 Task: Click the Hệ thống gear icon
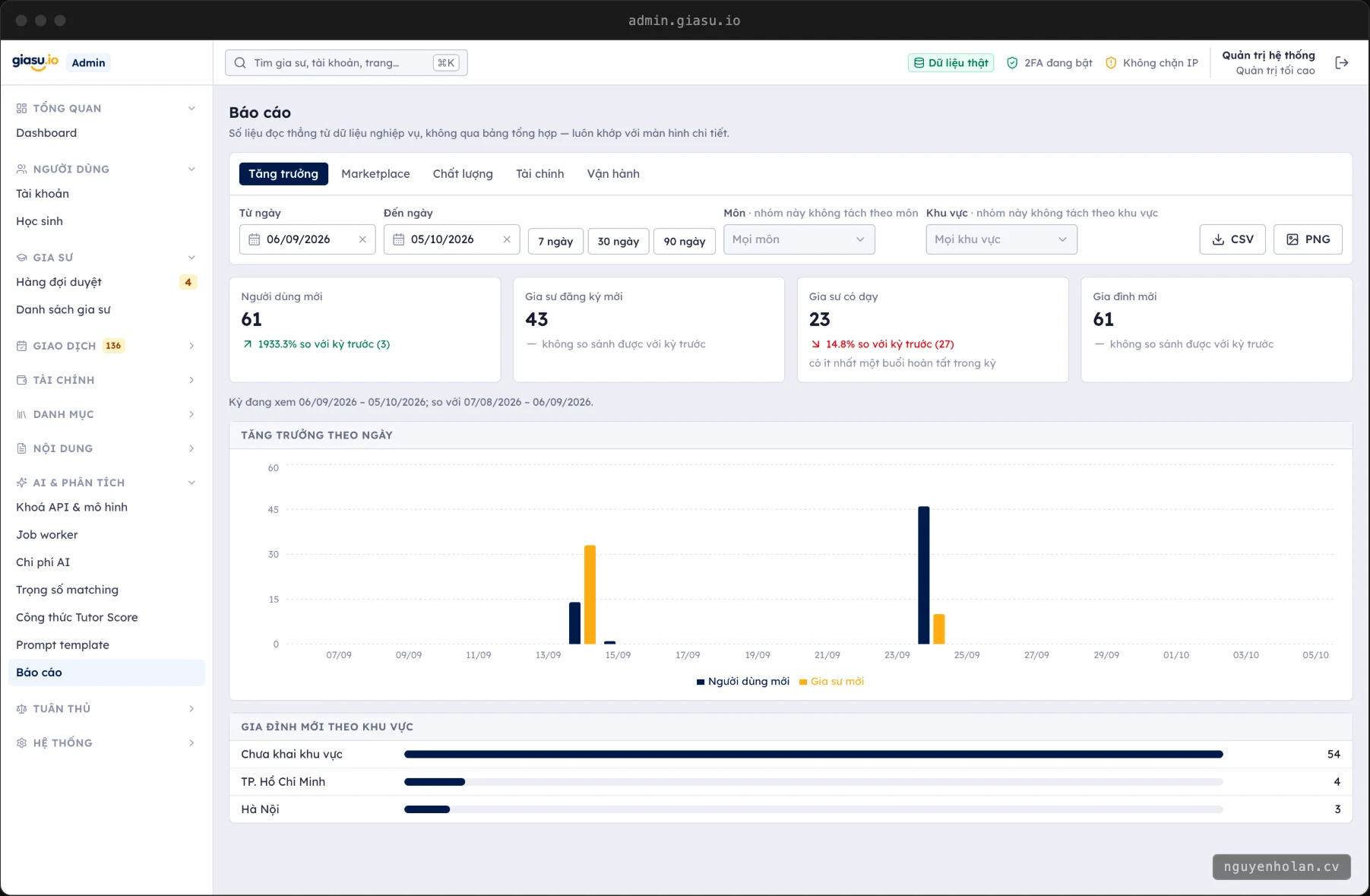[x=21, y=743]
